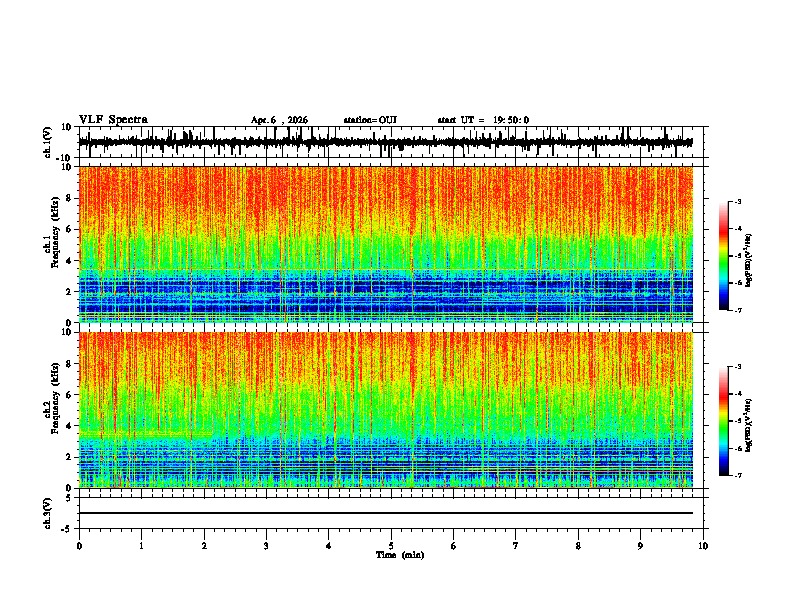Click the ch.1 spectrogram panel

click(386, 244)
